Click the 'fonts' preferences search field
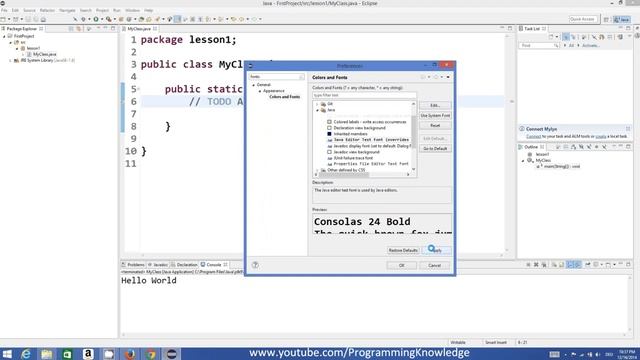This screenshot has height=360, width=640. tap(276, 77)
